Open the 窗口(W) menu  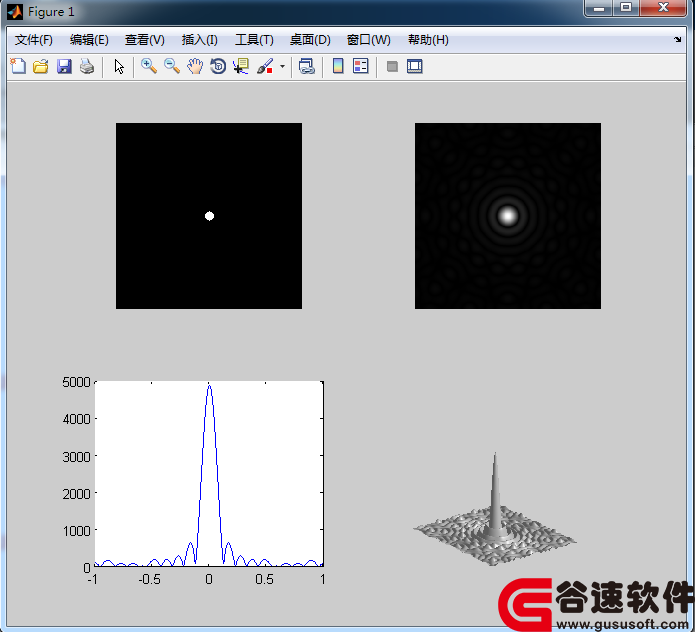point(368,40)
